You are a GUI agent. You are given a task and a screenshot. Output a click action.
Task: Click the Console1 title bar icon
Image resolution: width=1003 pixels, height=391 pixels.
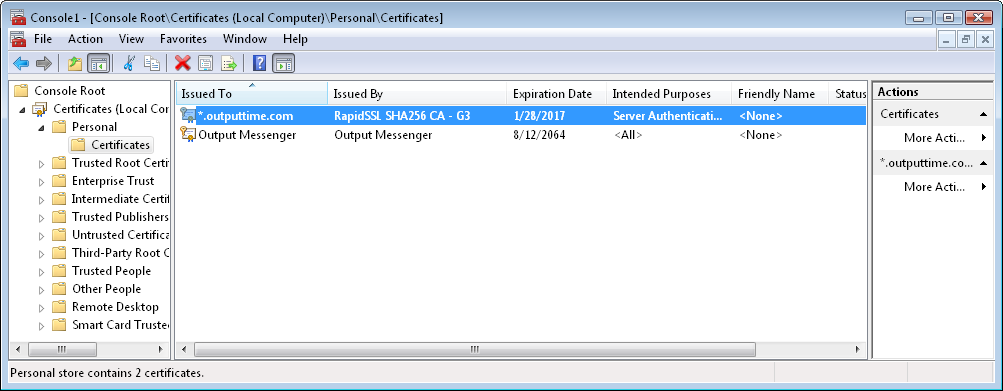[18, 18]
